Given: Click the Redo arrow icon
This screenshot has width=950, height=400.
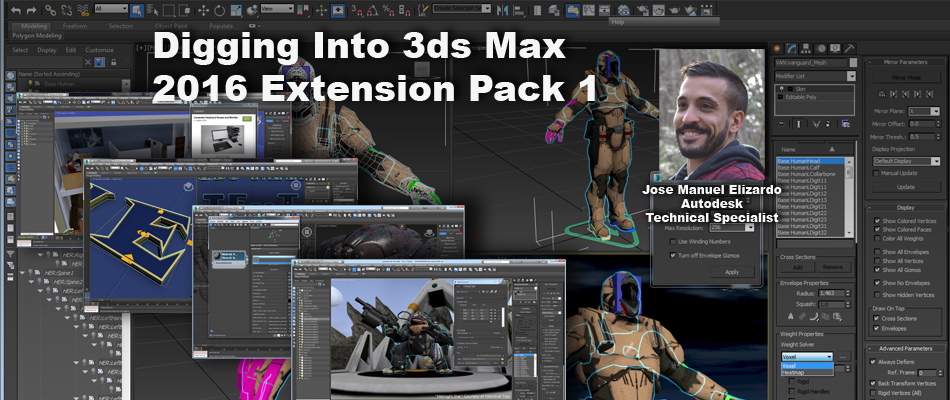Looking at the screenshot, I should pyautogui.click(x=32, y=10).
